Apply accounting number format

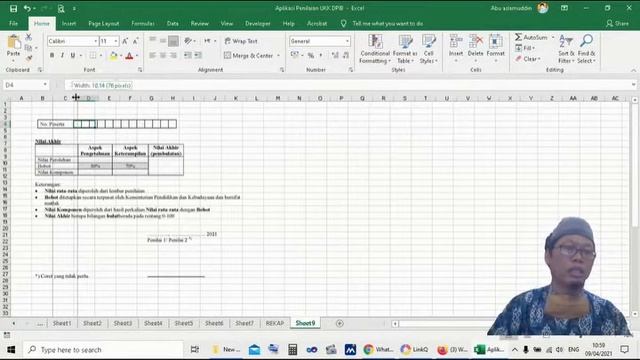[294, 55]
